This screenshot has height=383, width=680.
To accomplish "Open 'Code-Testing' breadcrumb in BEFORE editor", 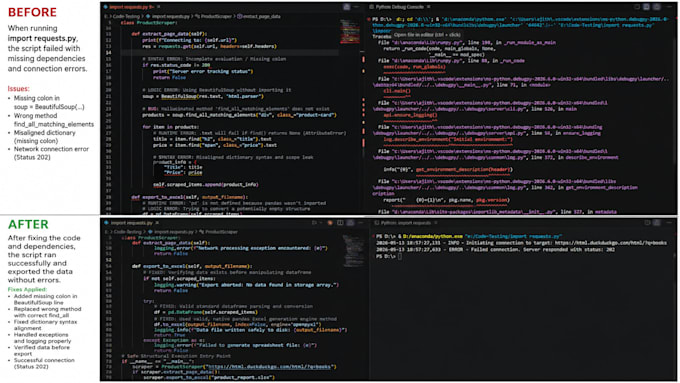I will click(126, 16).
